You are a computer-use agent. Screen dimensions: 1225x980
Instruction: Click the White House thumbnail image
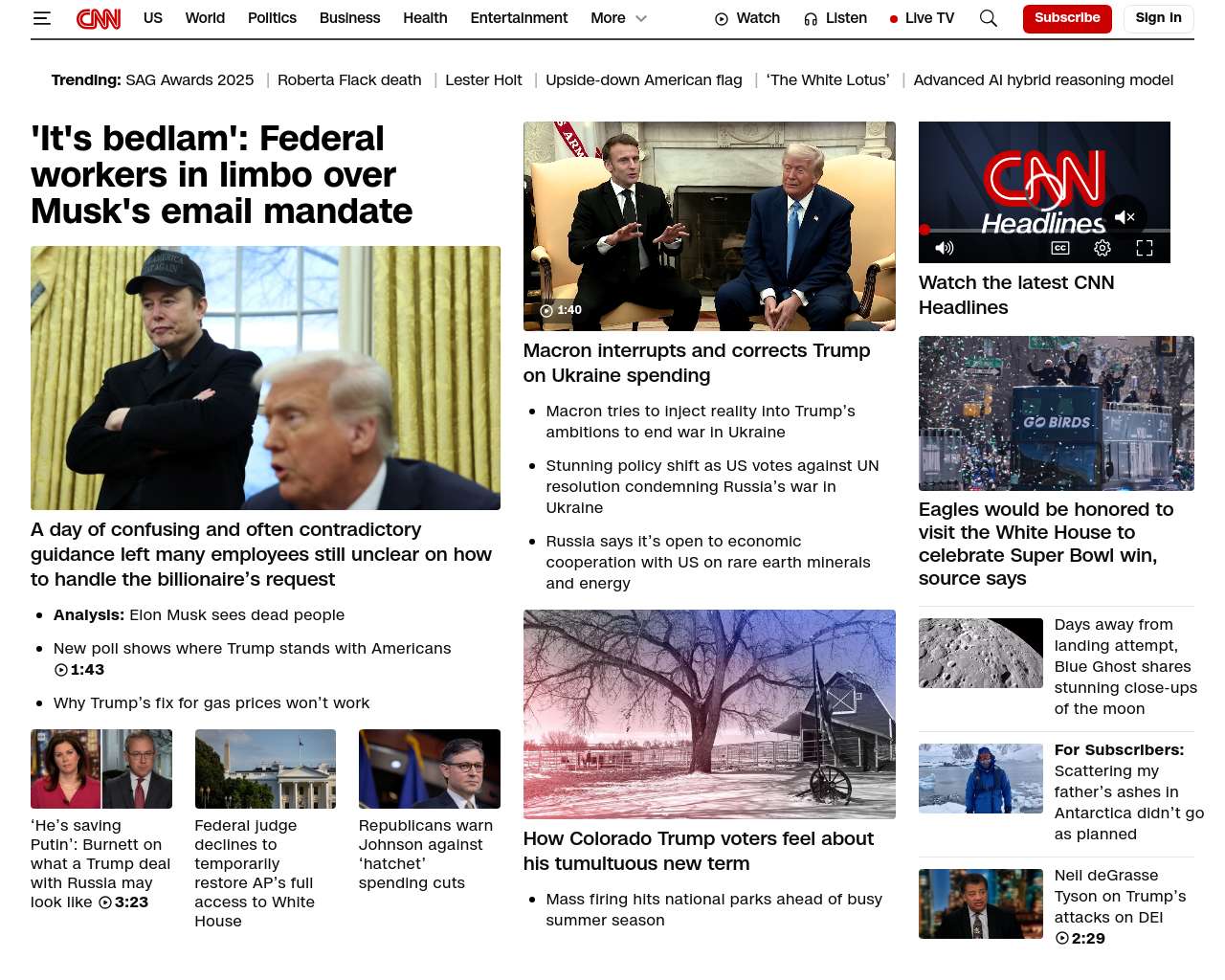(x=265, y=768)
